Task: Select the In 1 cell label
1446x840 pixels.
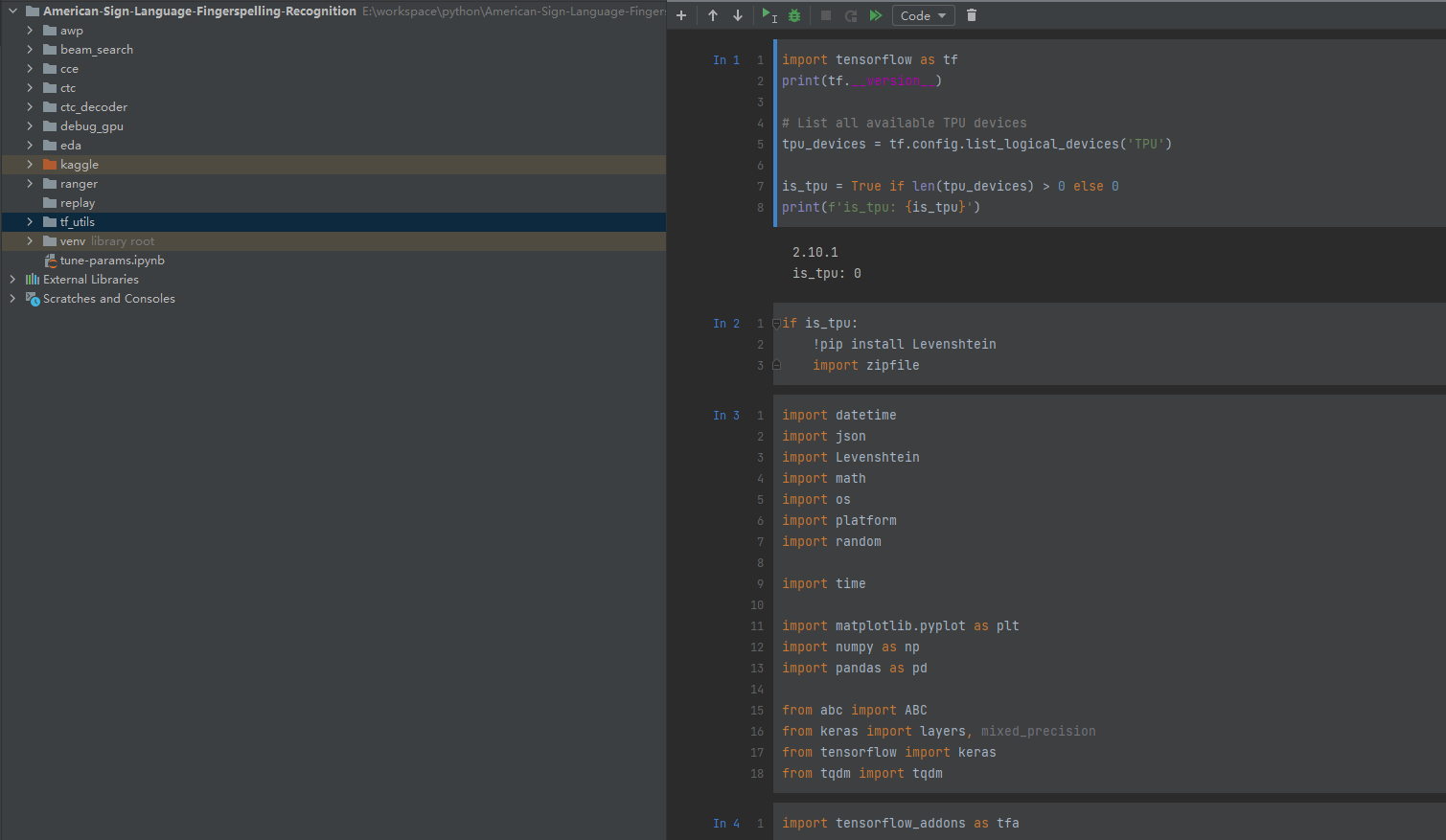Action: click(726, 60)
